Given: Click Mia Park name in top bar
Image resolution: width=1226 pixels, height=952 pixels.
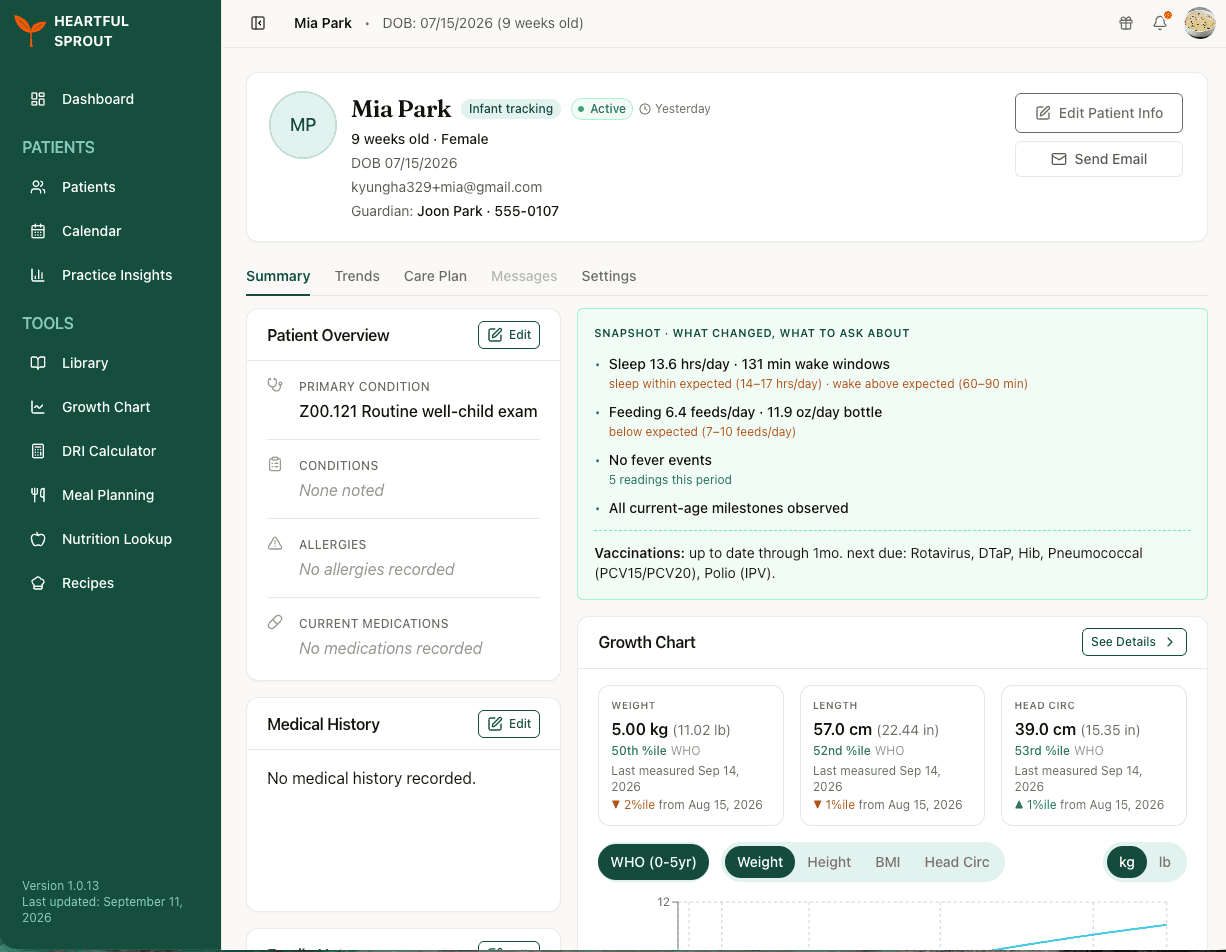Looking at the screenshot, I should click(x=323, y=23).
